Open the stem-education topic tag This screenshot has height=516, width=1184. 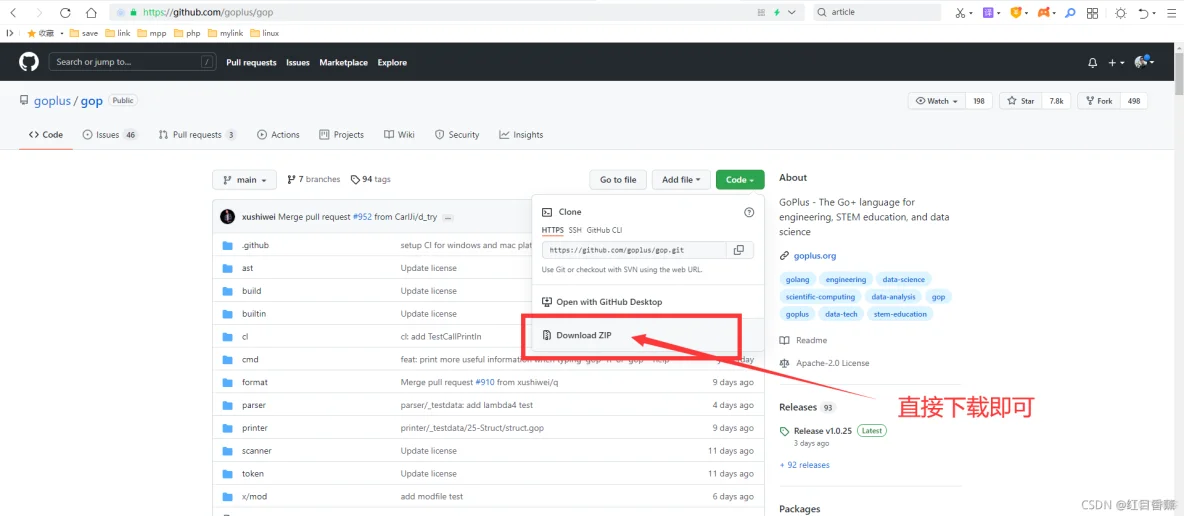900,314
